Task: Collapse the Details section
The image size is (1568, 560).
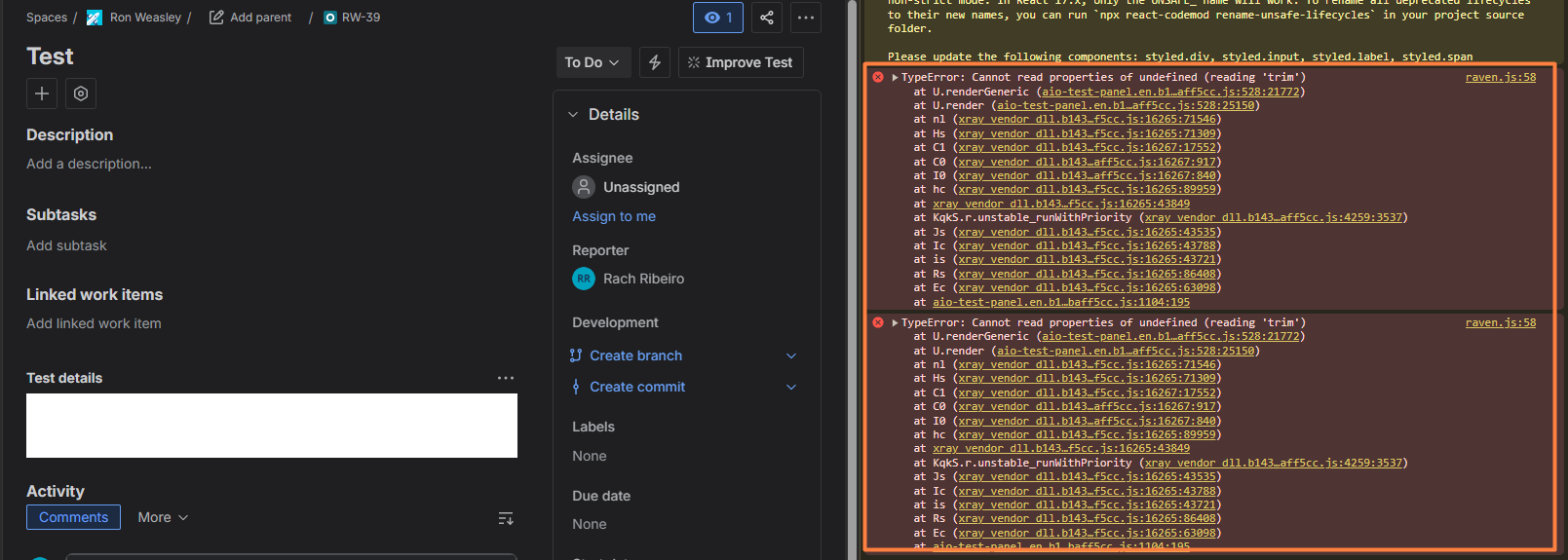Action: coord(573,115)
